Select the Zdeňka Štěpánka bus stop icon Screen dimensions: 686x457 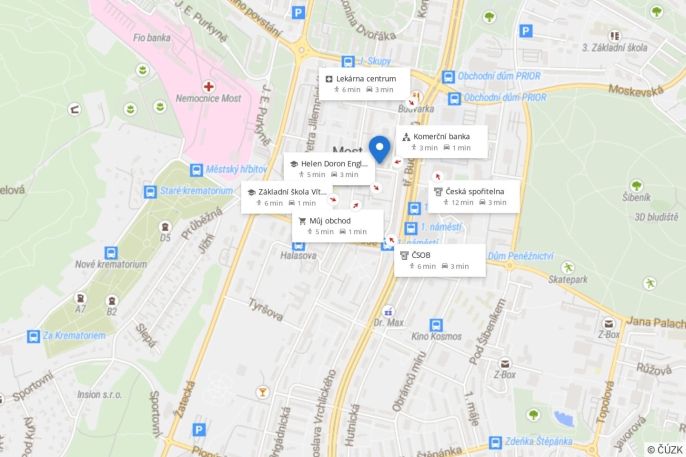[x=495, y=442]
